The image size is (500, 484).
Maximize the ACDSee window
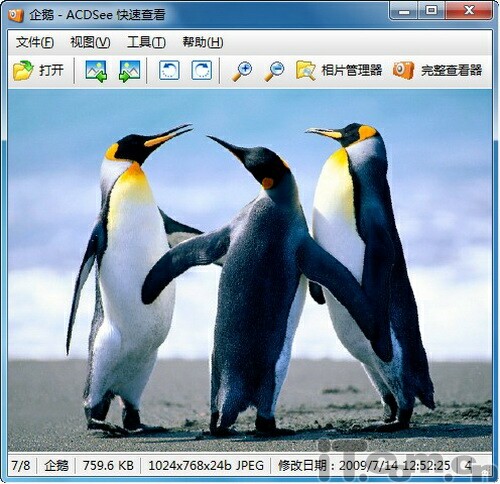click(431, 11)
